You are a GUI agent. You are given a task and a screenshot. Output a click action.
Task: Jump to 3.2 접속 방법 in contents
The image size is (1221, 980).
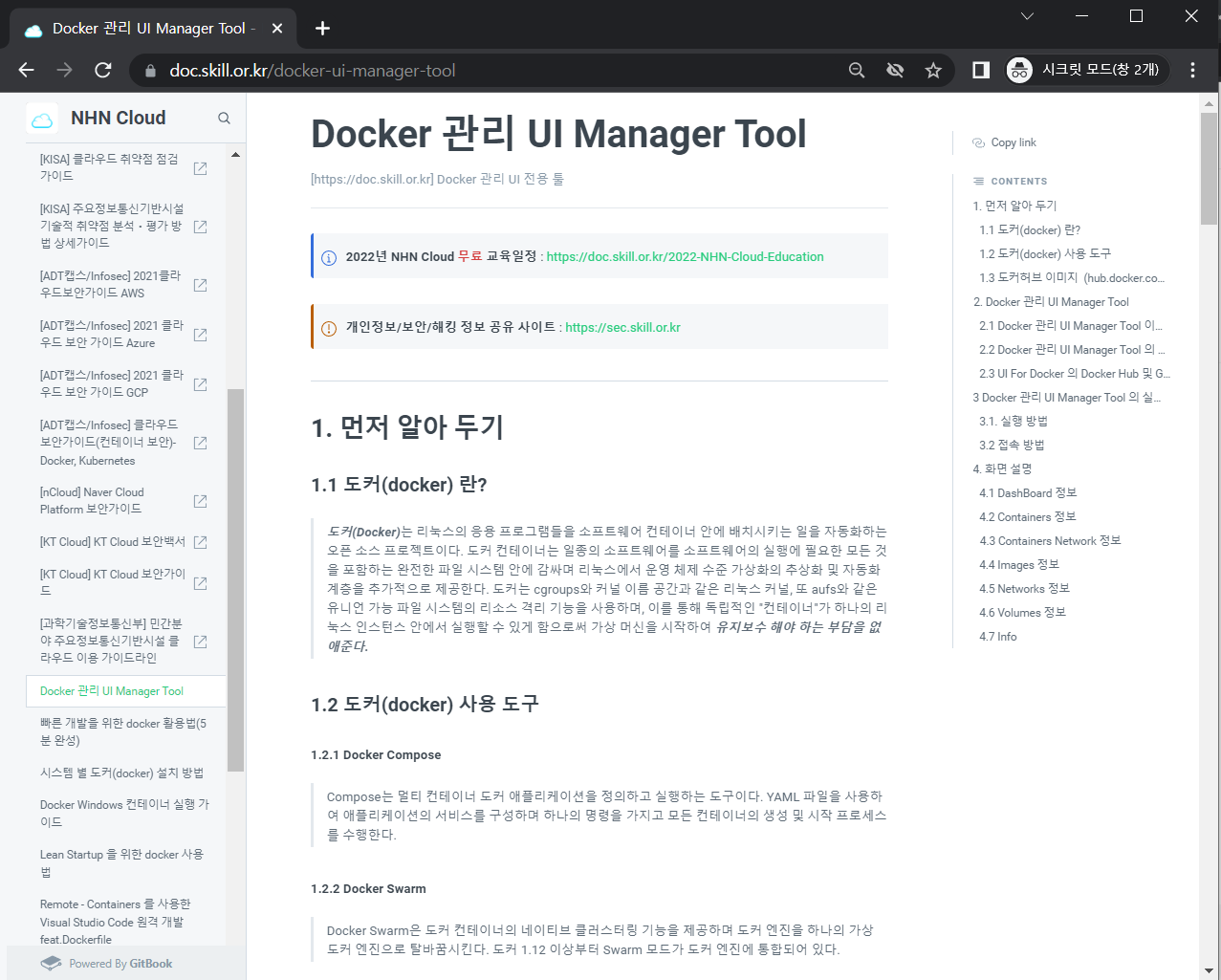1012,445
